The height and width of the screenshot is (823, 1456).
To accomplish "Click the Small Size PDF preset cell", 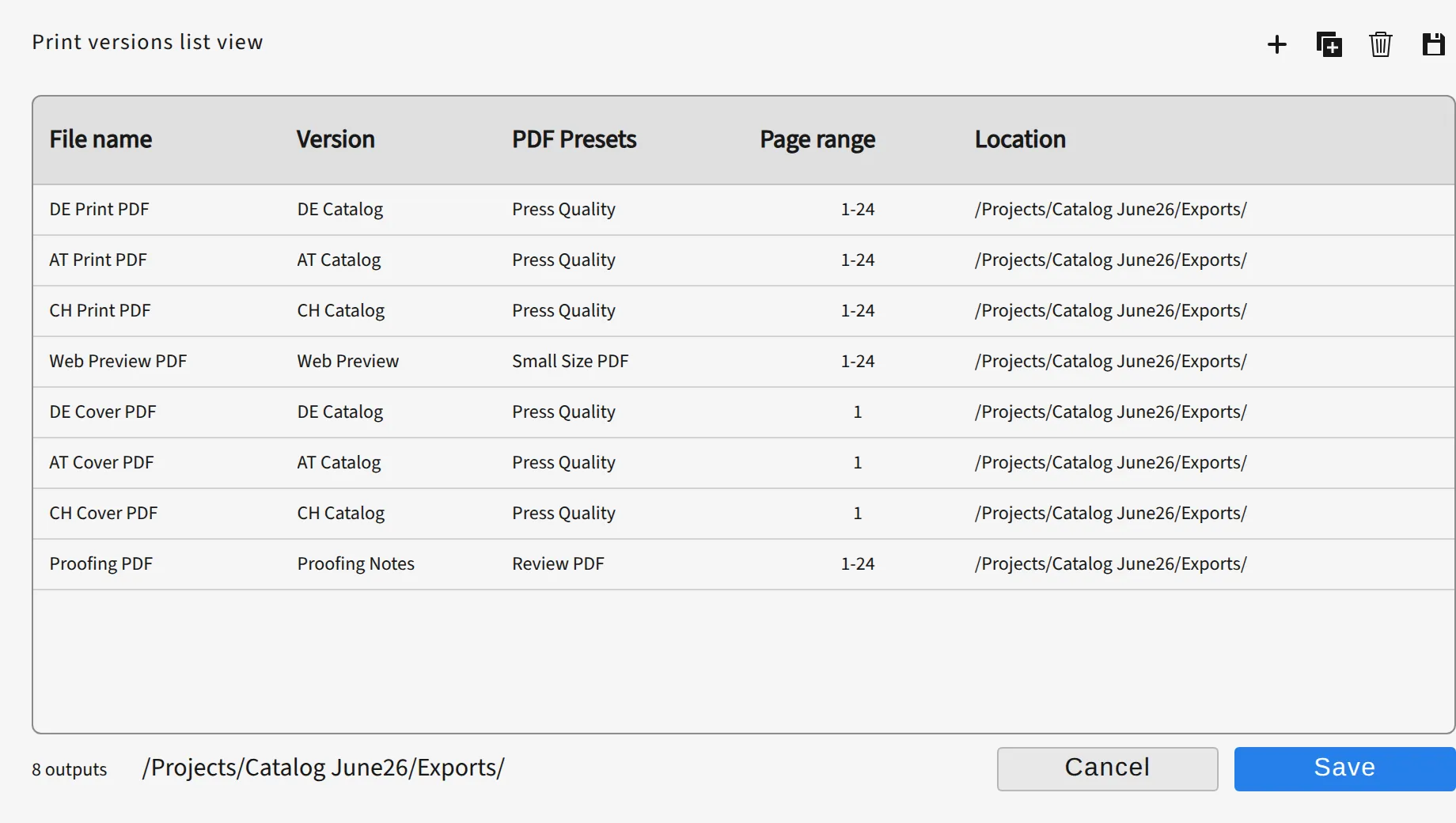I will coord(570,362).
